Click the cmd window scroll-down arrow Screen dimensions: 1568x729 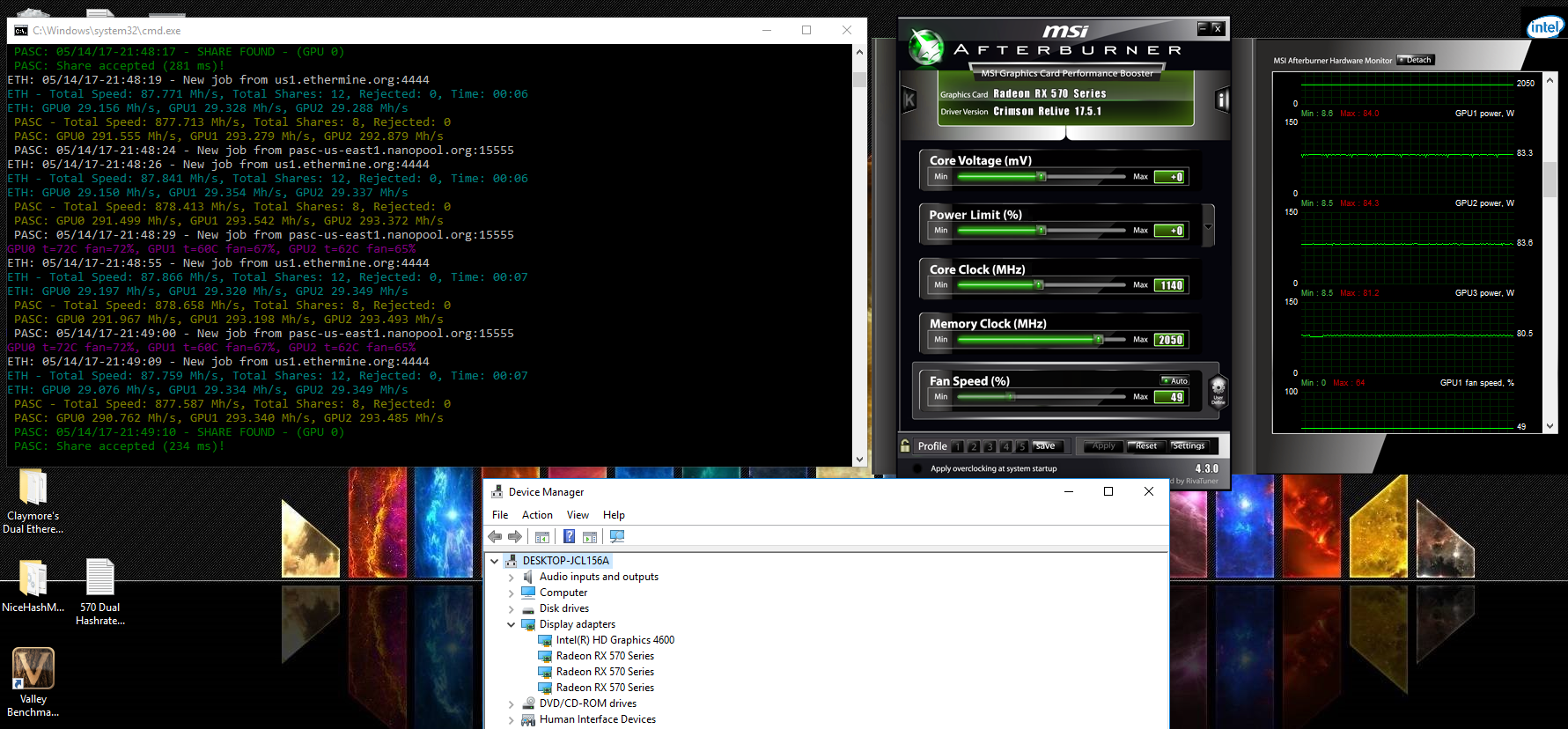point(859,459)
